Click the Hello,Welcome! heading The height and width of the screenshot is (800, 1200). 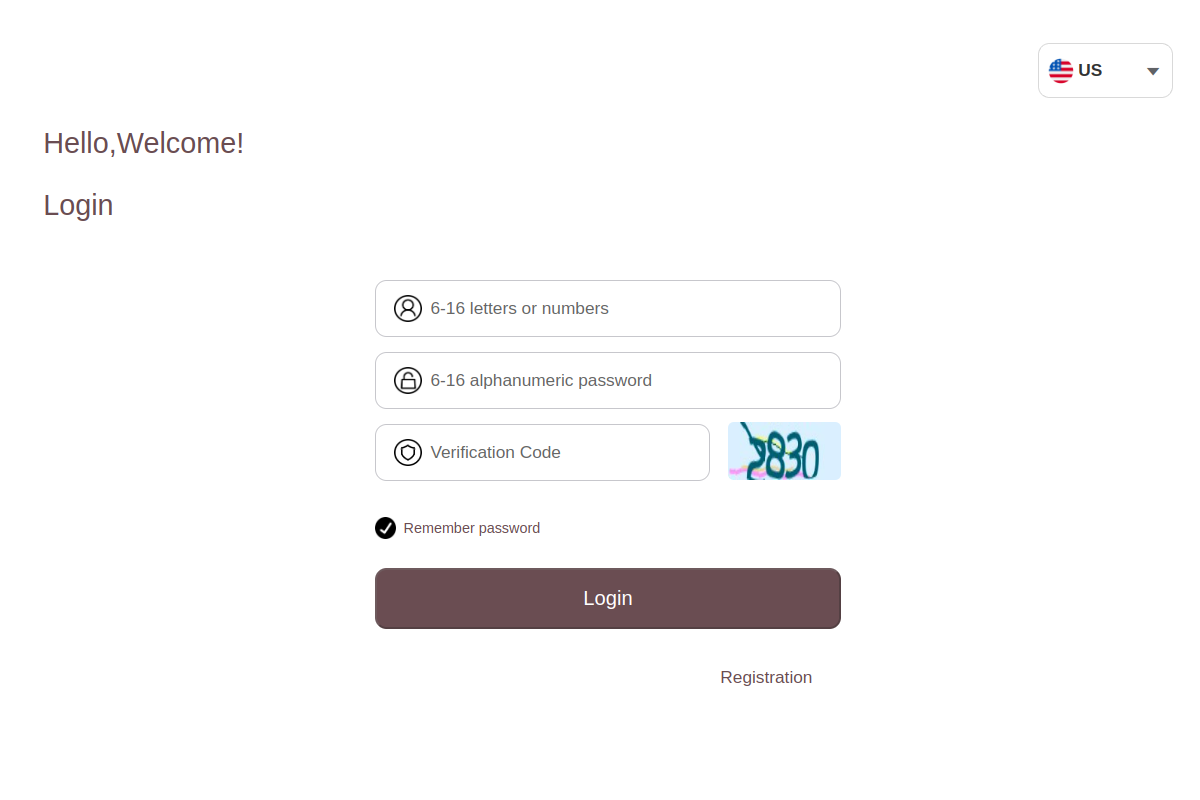tap(143, 143)
